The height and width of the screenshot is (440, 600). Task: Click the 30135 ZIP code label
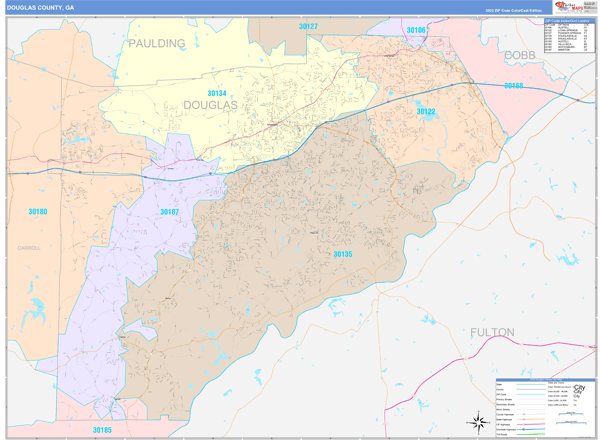(342, 254)
